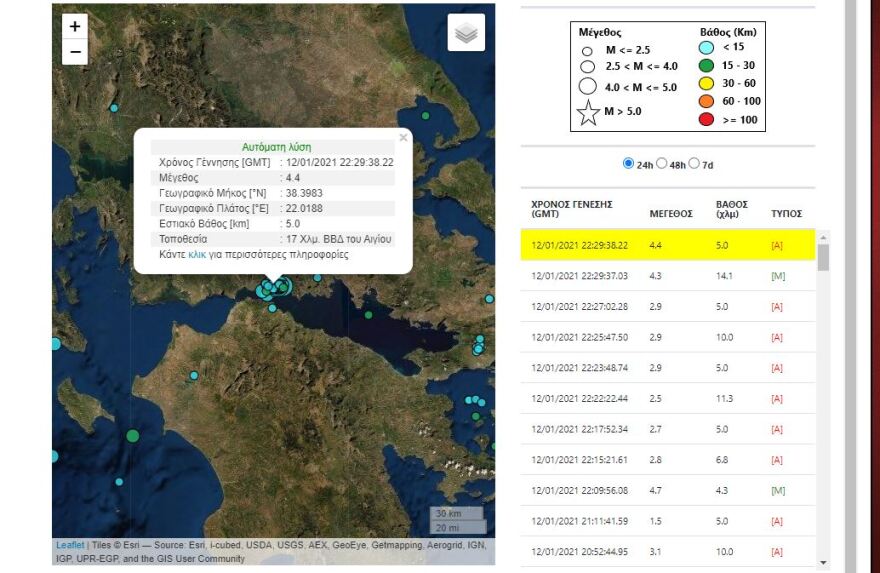880x573 pixels.
Task: Click the large circle marker under the popup tip
Action: point(282,286)
